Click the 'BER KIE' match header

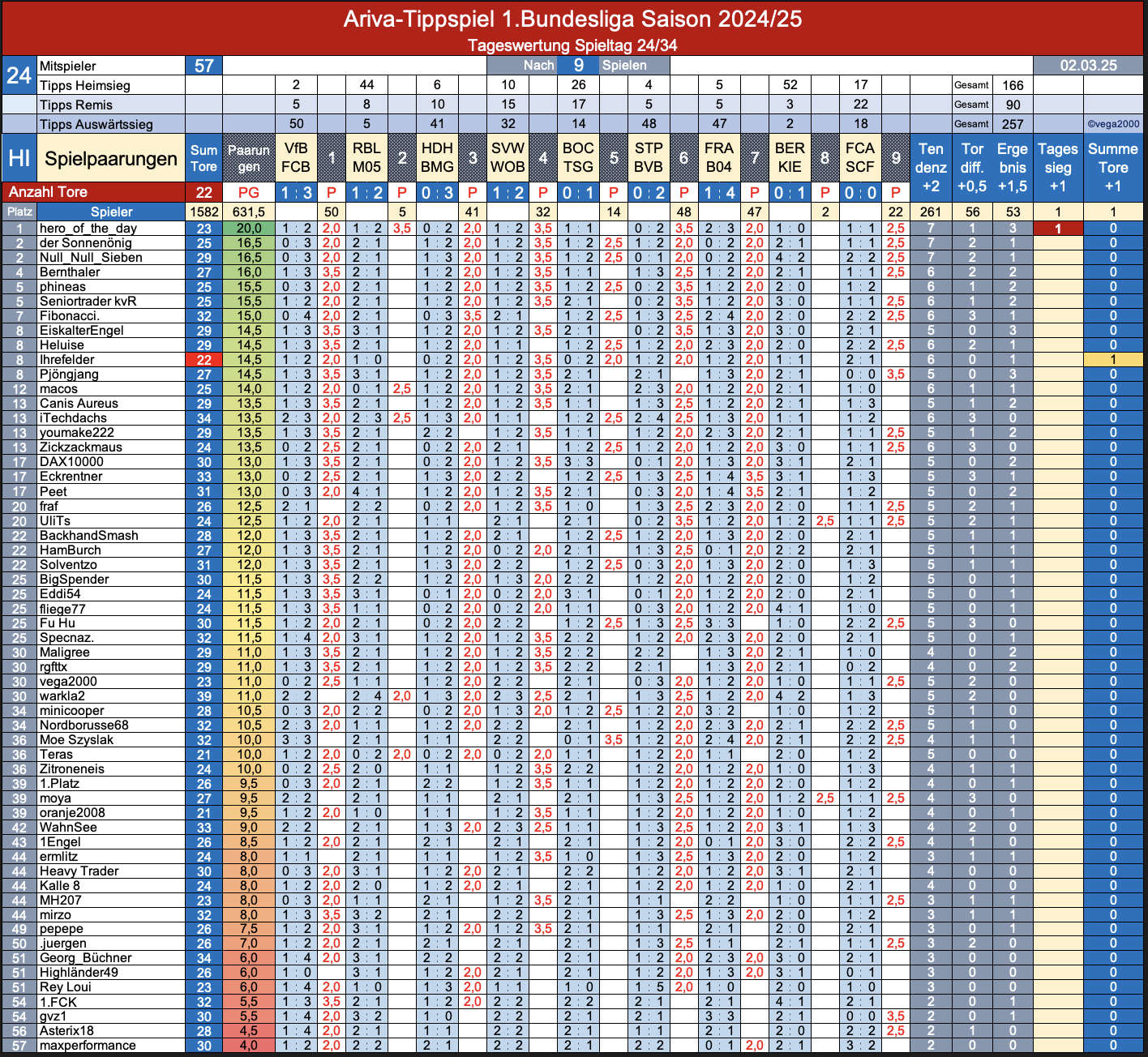point(790,158)
